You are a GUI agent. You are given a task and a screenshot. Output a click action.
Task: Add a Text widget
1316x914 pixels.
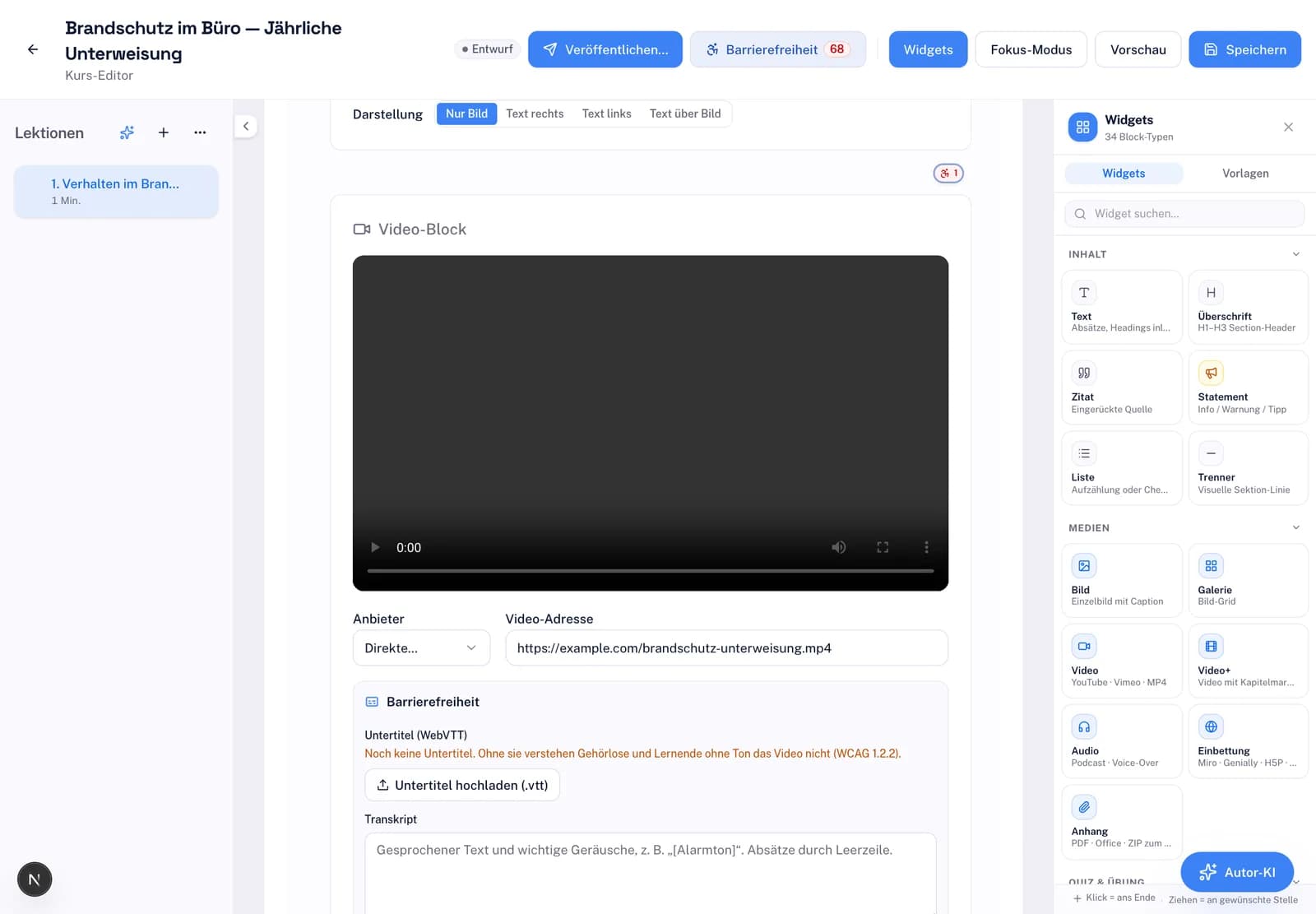pos(1122,307)
